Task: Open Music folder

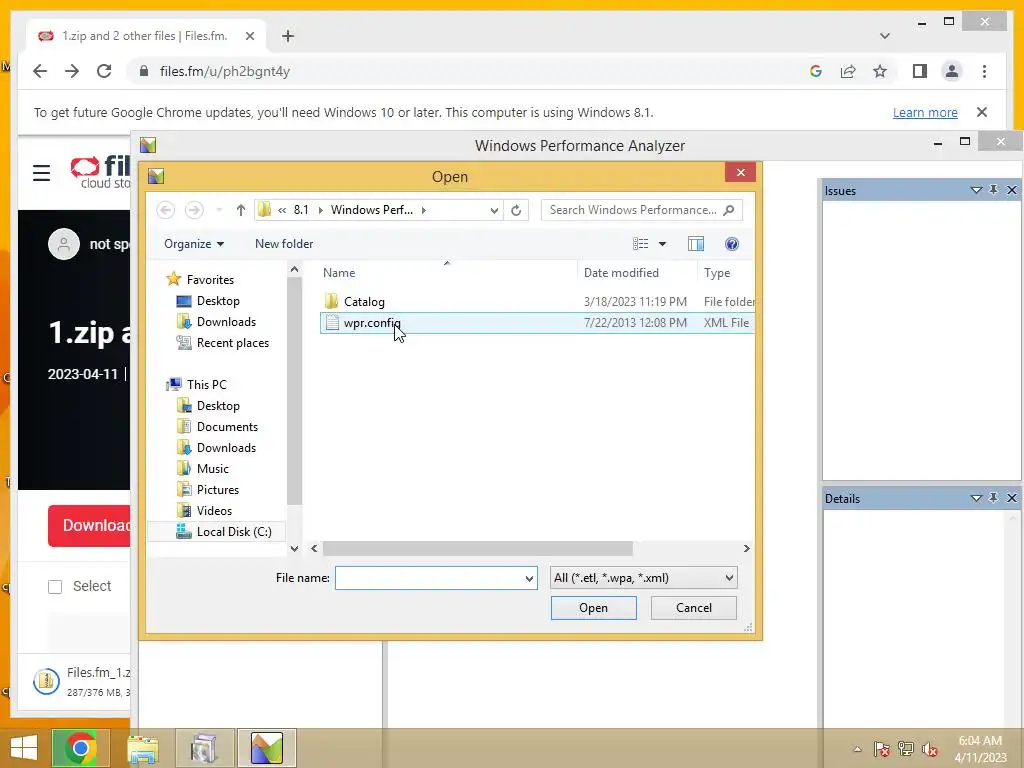Action: click(x=212, y=468)
